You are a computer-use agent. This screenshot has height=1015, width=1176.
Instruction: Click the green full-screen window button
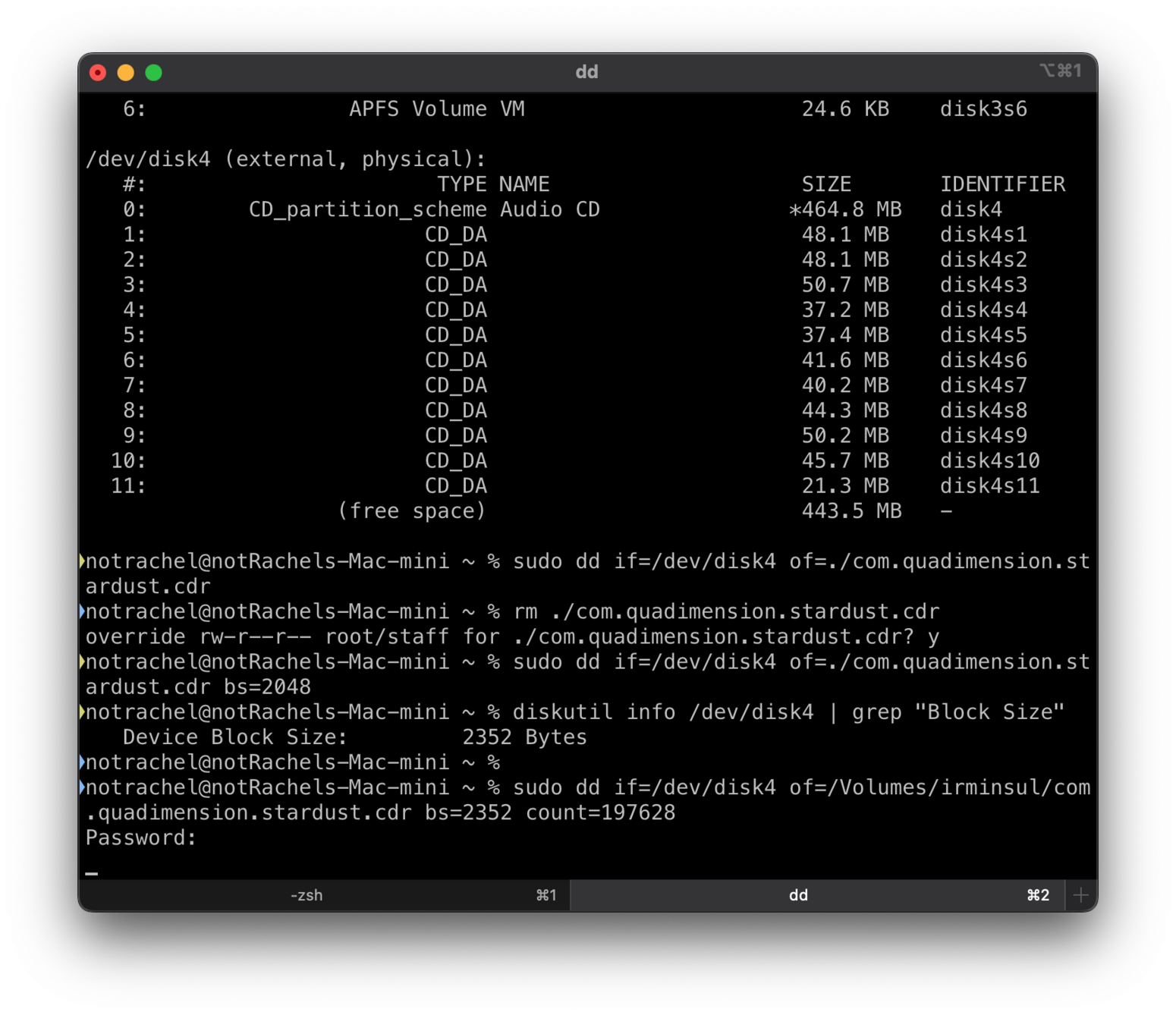pos(154,72)
